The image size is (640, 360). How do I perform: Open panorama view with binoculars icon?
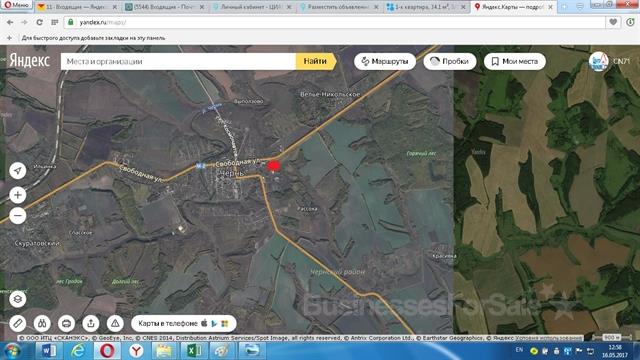click(42, 324)
